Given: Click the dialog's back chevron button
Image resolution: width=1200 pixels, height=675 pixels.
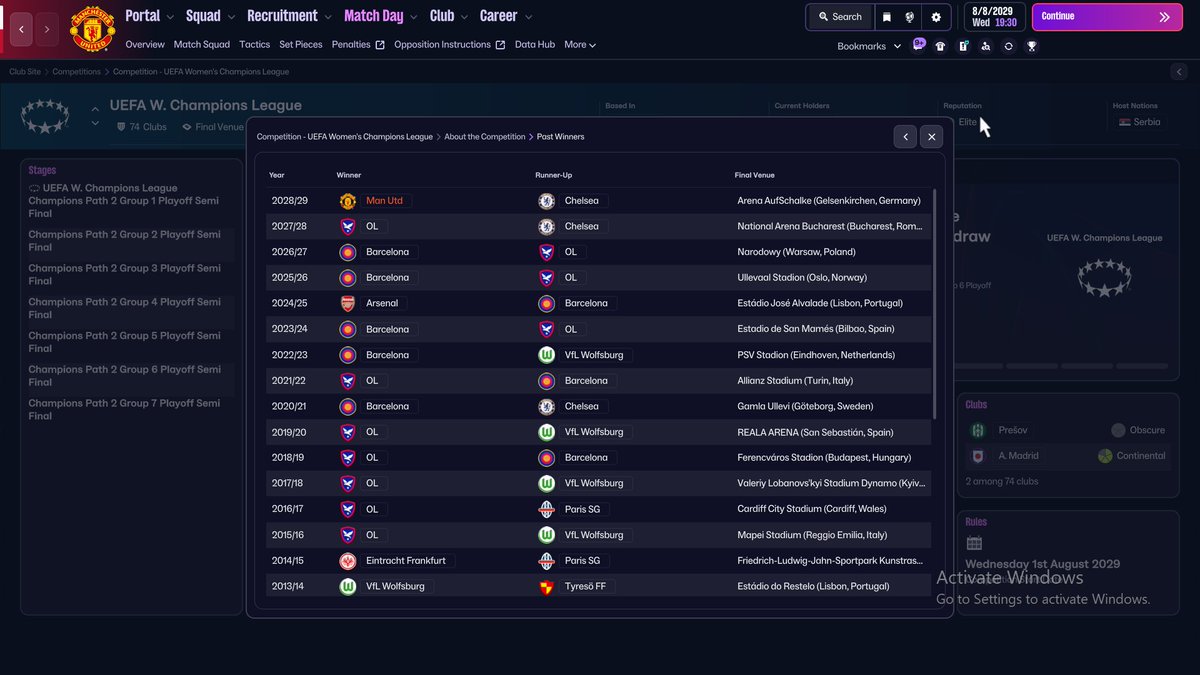Looking at the screenshot, I should pyautogui.click(x=905, y=137).
